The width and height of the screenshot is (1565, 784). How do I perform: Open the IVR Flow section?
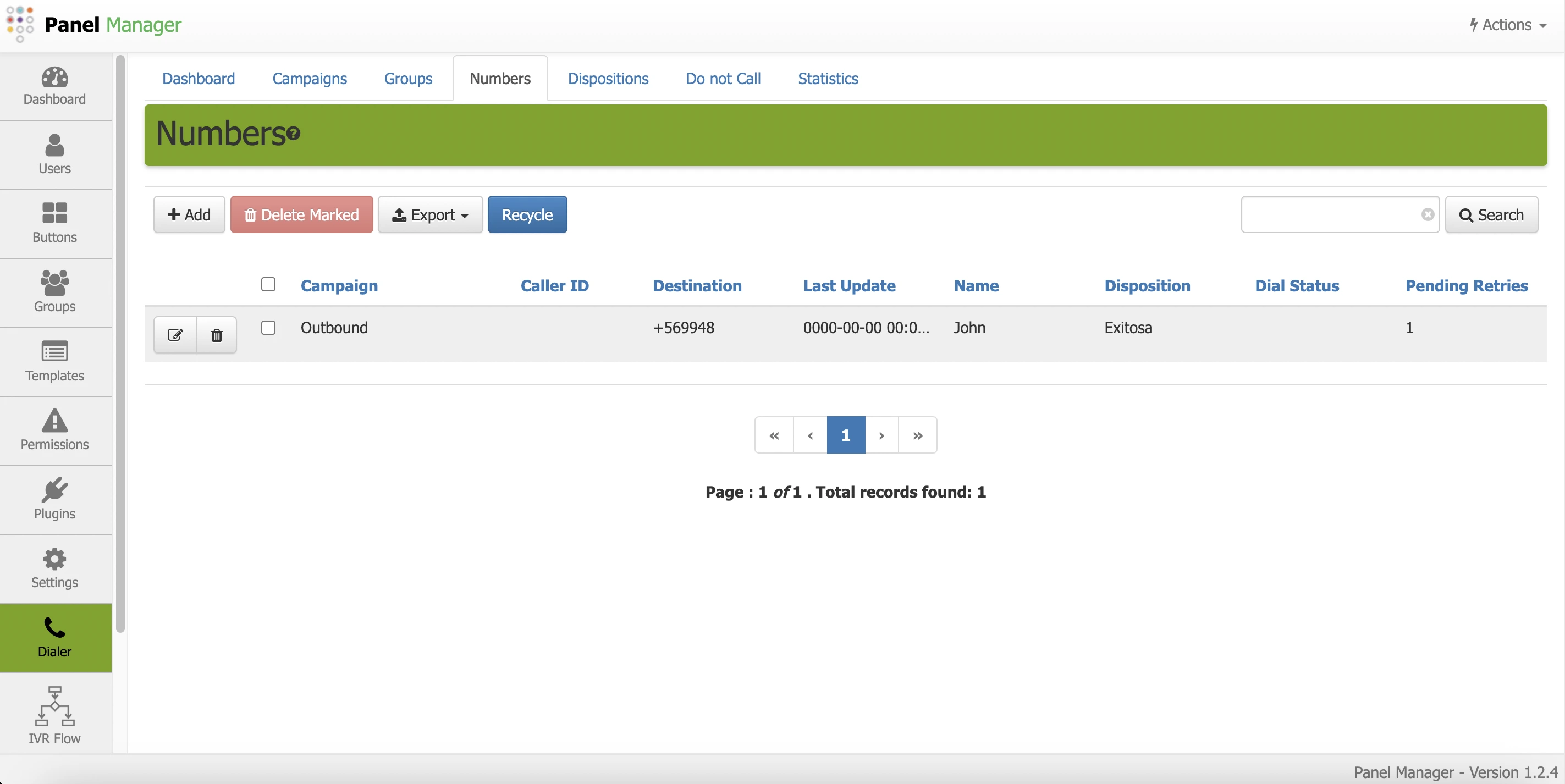[x=54, y=715]
